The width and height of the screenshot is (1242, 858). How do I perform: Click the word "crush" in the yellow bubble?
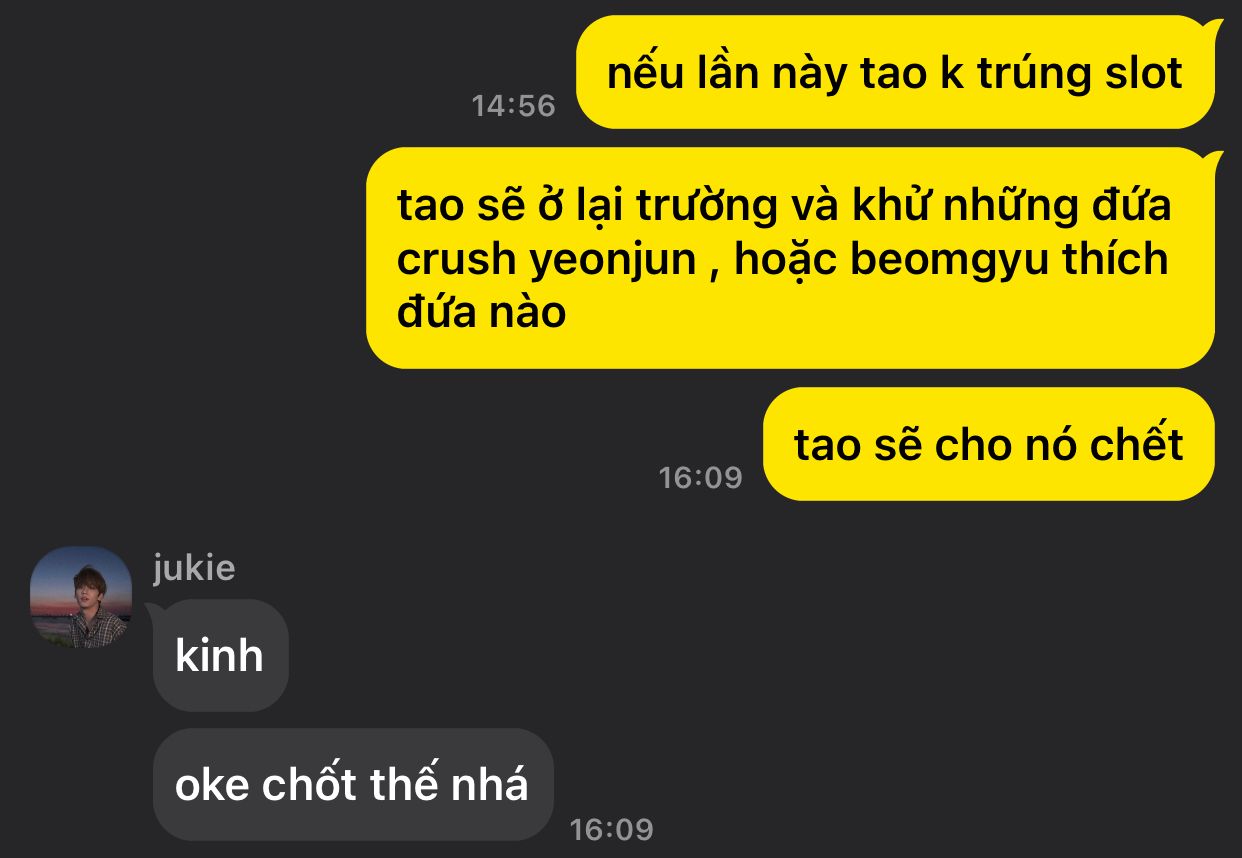point(455,260)
